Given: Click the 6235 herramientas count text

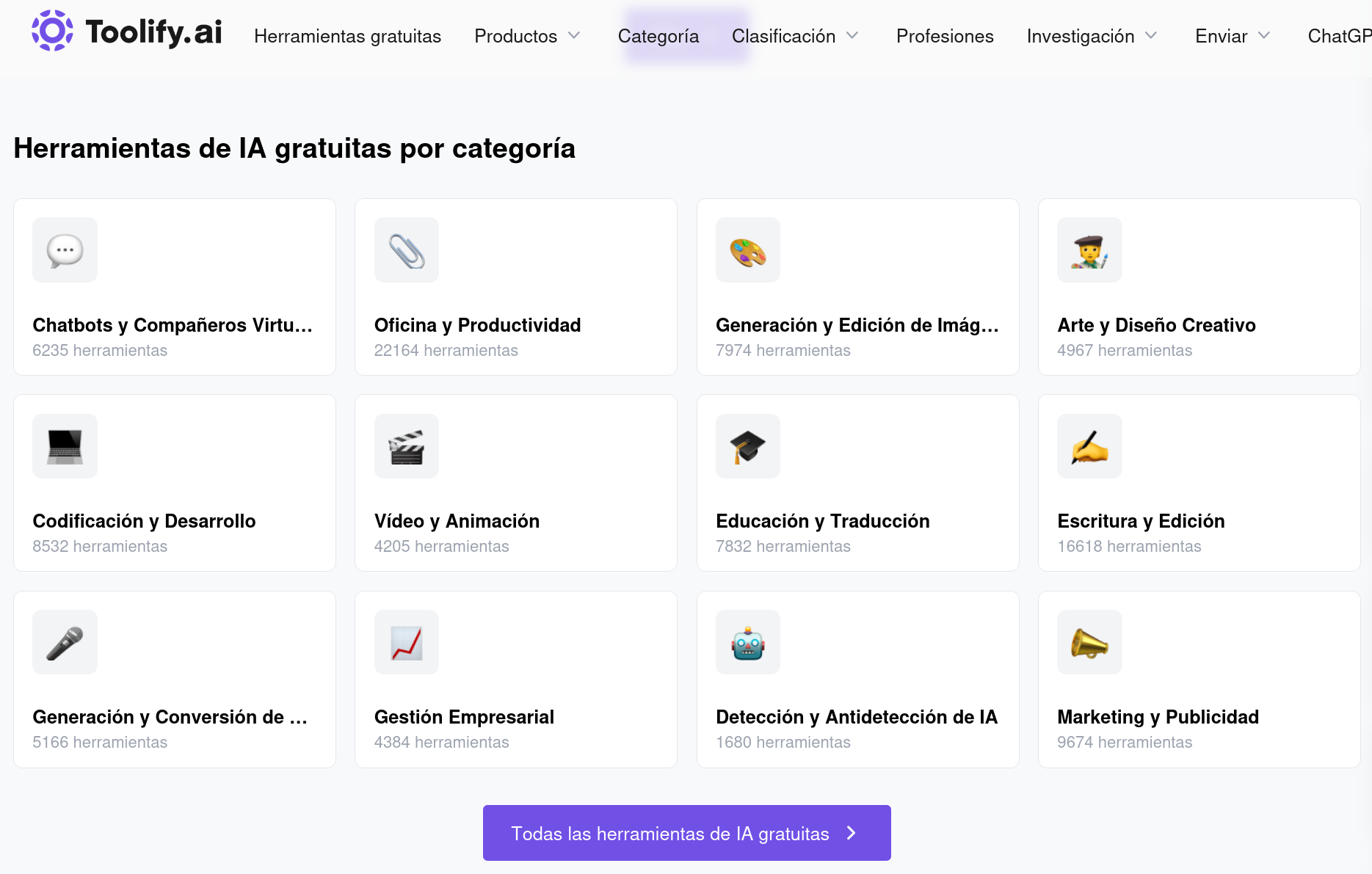Looking at the screenshot, I should 100,351.
